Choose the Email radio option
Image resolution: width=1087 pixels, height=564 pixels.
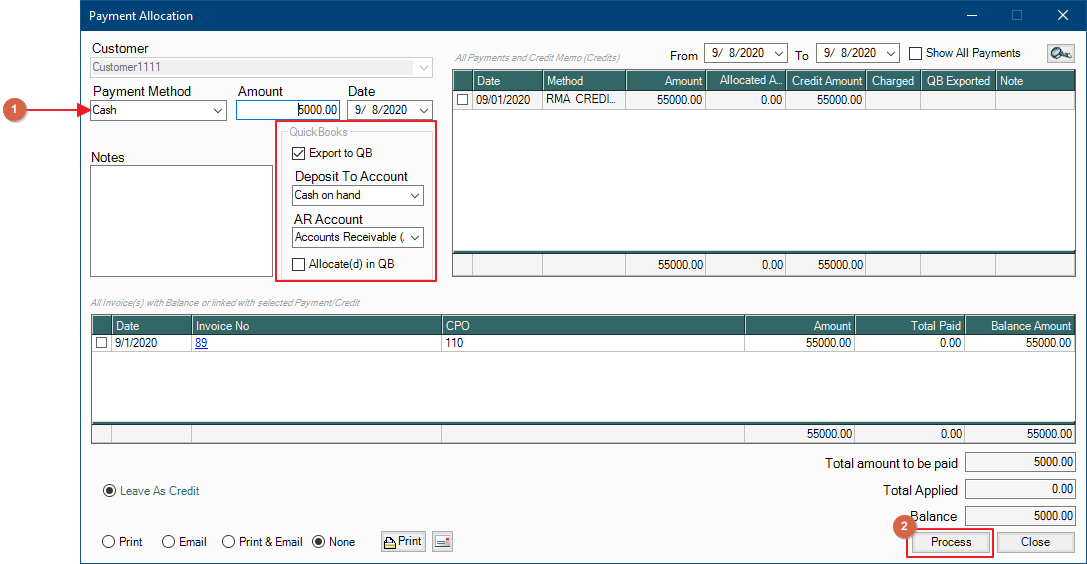pos(168,542)
